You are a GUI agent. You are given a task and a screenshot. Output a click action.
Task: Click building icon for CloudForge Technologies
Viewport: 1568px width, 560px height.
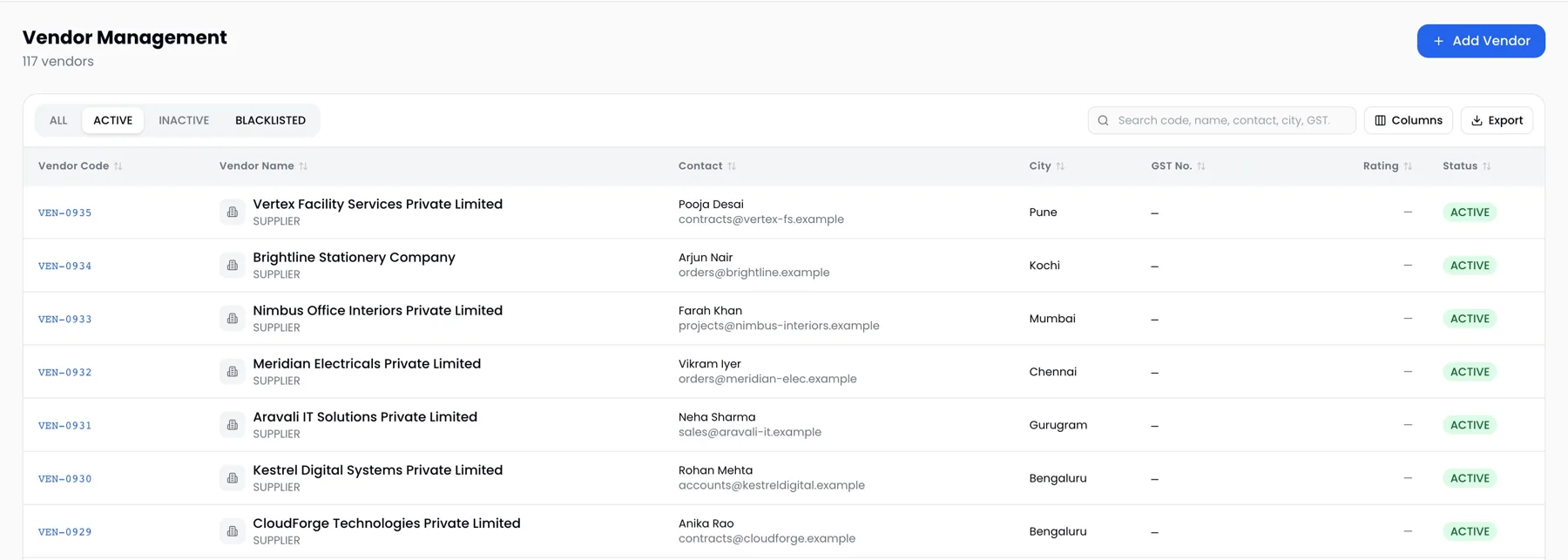click(233, 530)
